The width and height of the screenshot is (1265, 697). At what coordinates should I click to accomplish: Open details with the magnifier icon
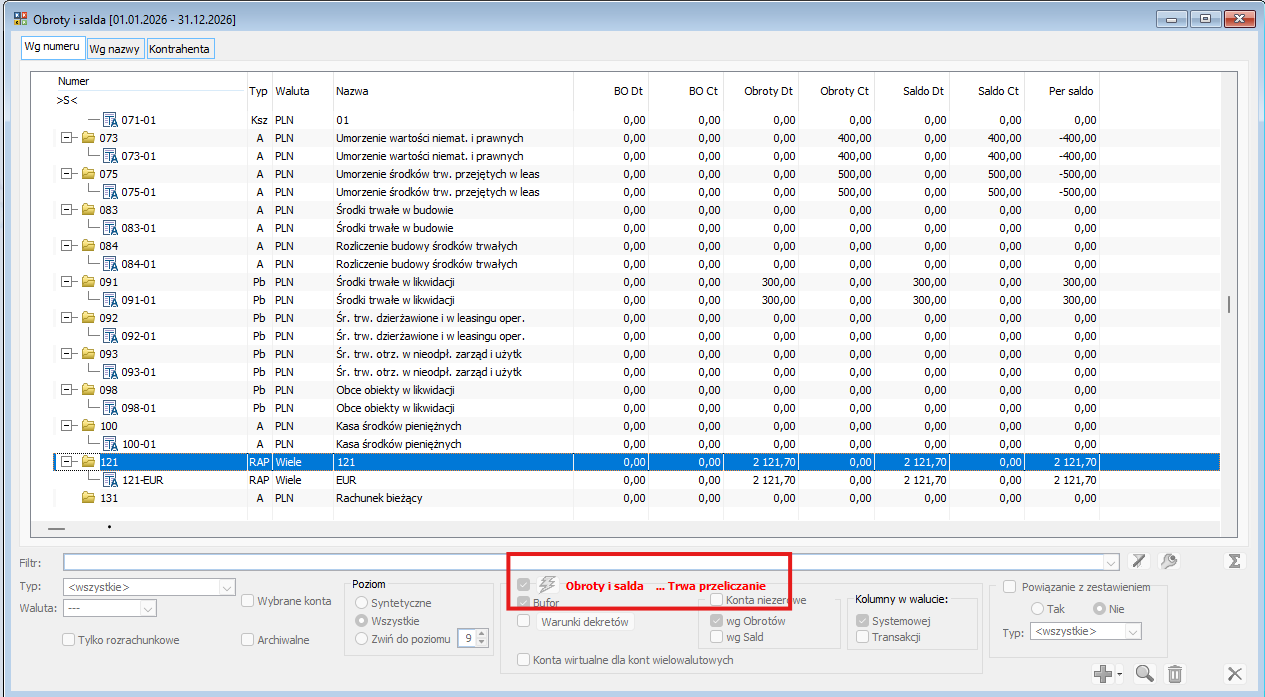click(1146, 674)
